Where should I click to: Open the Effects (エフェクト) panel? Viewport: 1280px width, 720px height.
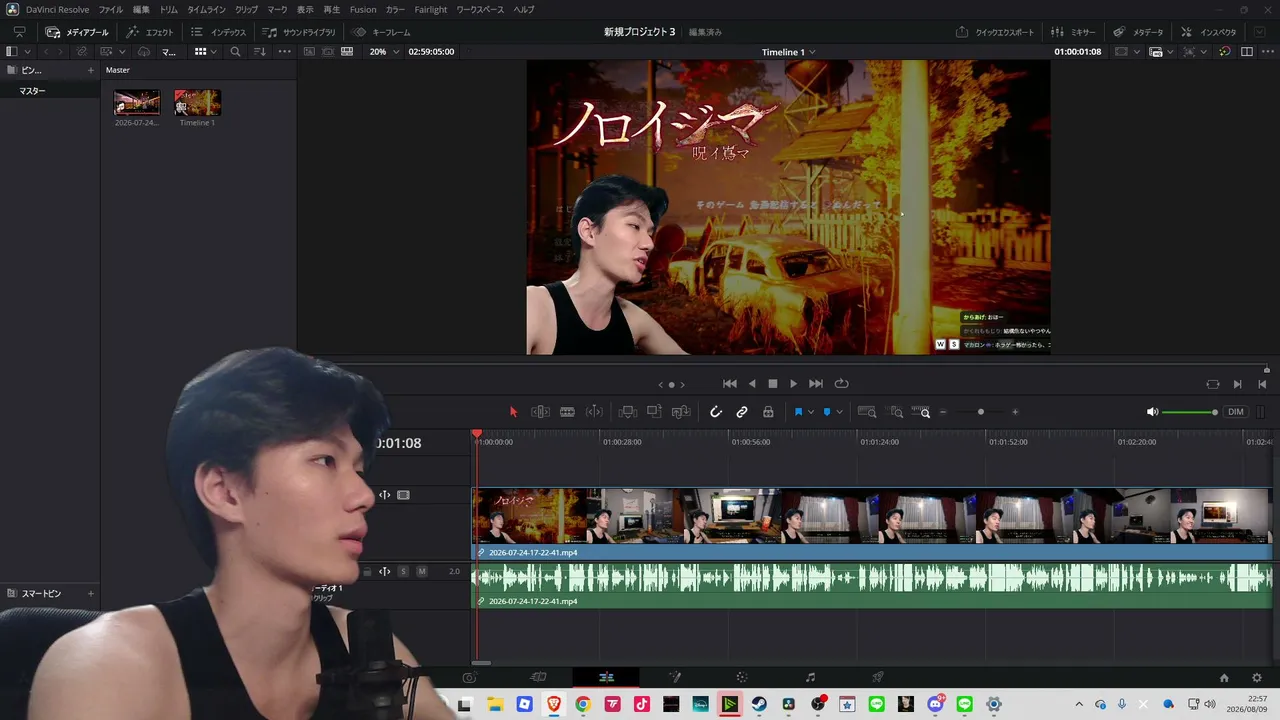(150, 32)
